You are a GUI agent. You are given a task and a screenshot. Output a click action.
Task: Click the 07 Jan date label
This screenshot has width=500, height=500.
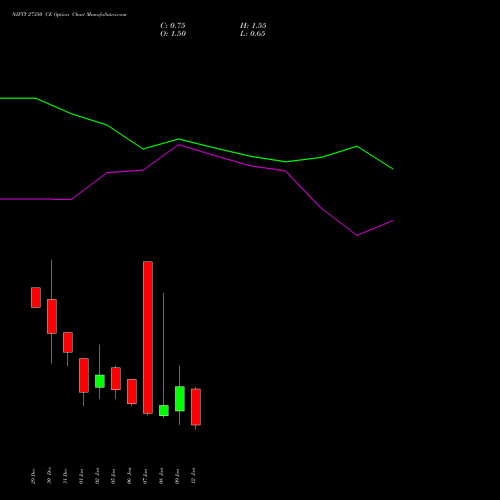(145, 476)
